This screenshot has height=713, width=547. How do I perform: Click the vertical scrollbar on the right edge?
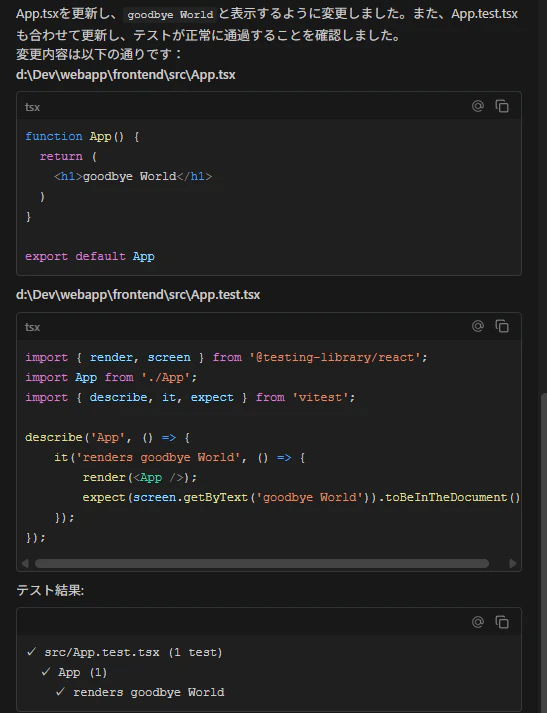[544, 550]
